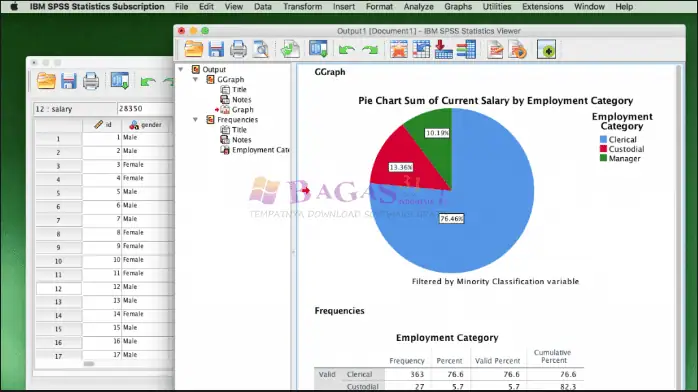The height and width of the screenshot is (392, 698).
Task: Save data in Data Editor window
Action: (69, 81)
